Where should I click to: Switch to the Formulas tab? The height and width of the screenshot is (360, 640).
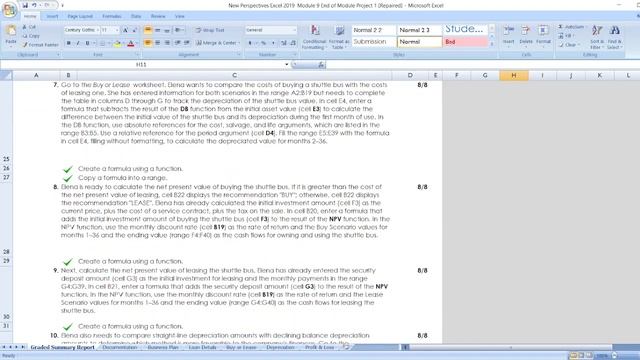click(112, 16)
